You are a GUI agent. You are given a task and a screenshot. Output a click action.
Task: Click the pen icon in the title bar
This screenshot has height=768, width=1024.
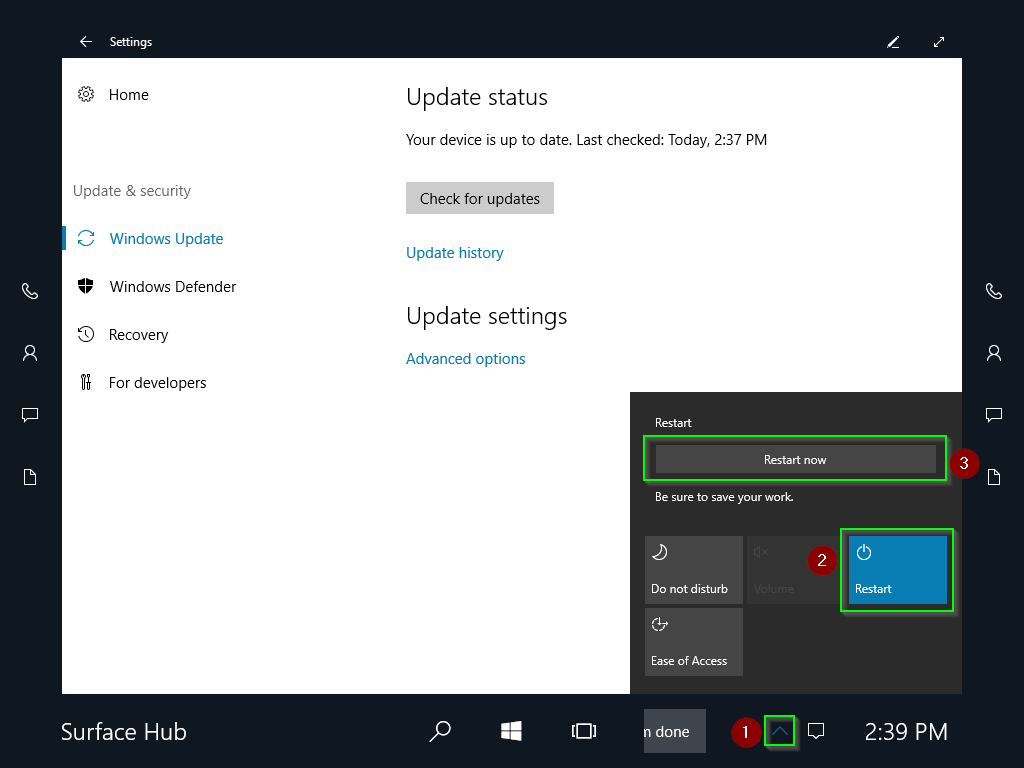coord(893,42)
